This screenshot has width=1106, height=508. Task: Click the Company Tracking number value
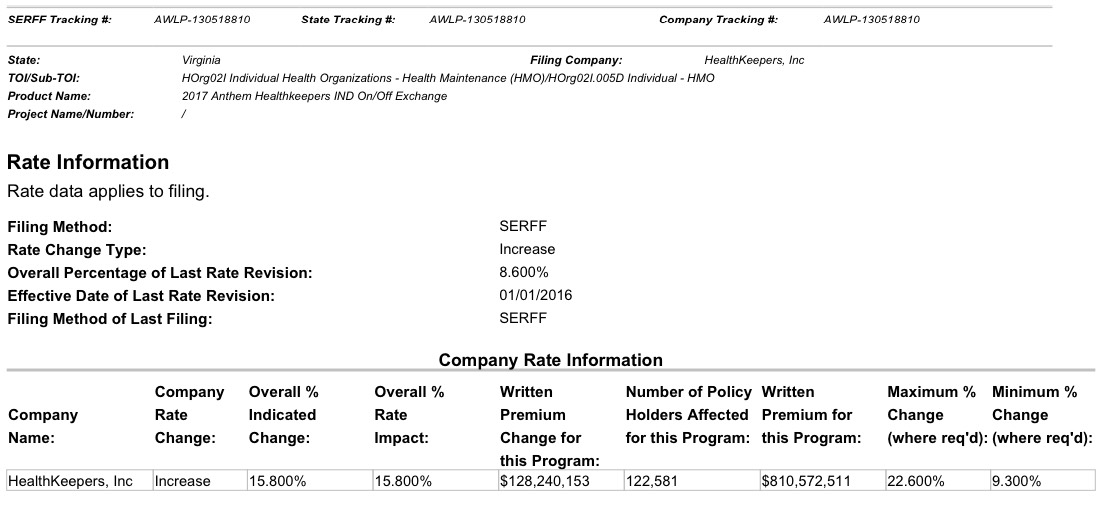tap(872, 20)
